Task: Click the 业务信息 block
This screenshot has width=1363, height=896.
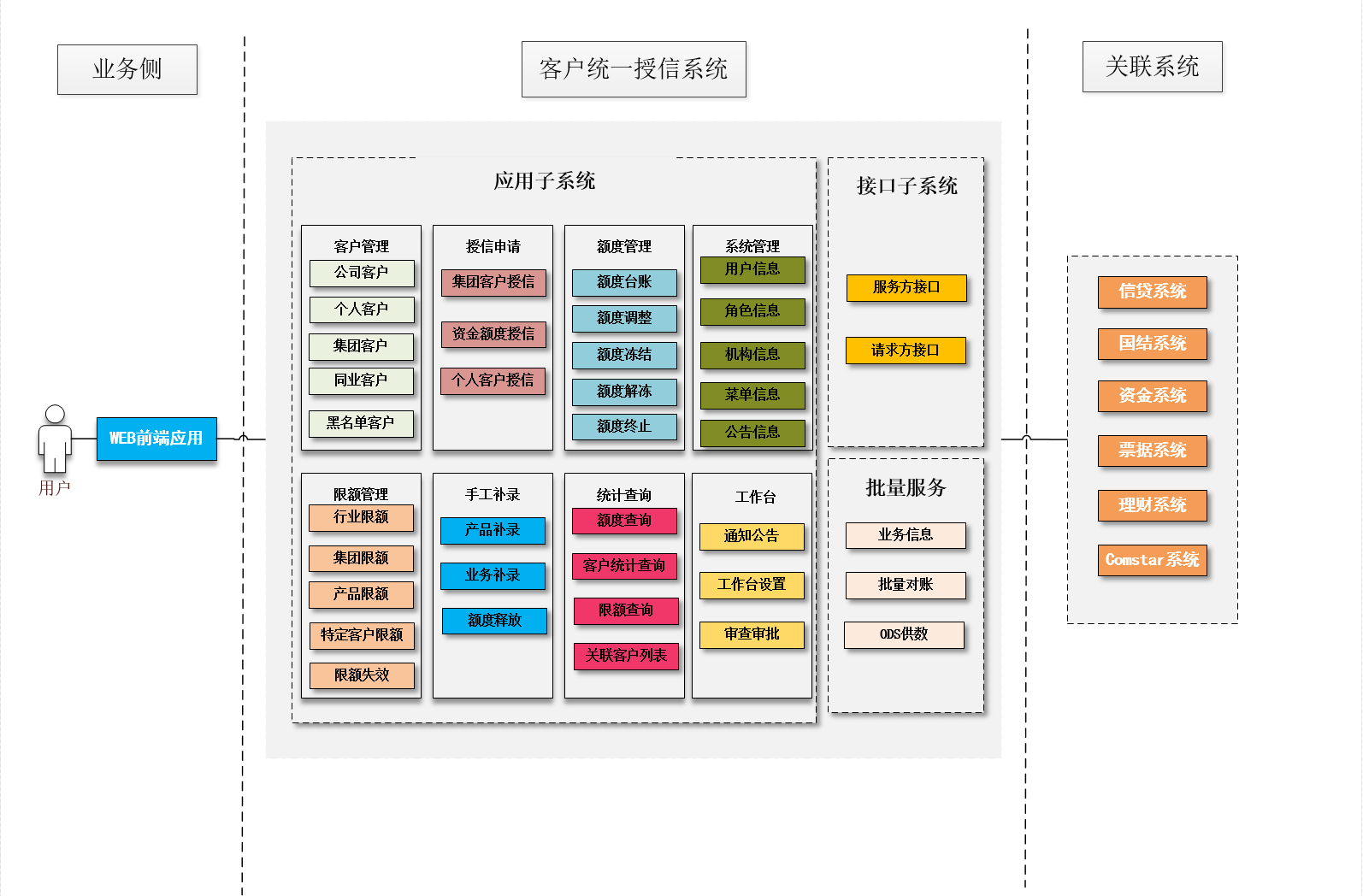Action: (906, 535)
